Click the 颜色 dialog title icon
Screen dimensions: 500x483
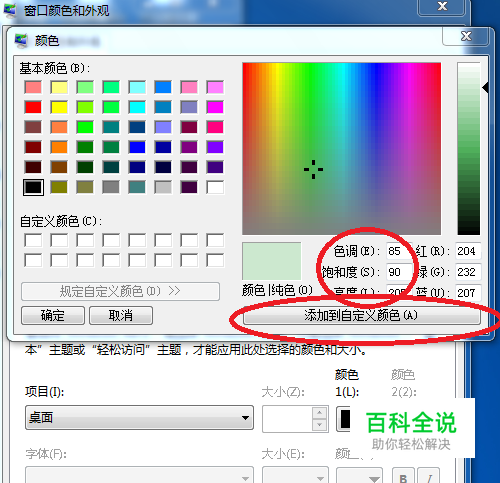[21, 41]
